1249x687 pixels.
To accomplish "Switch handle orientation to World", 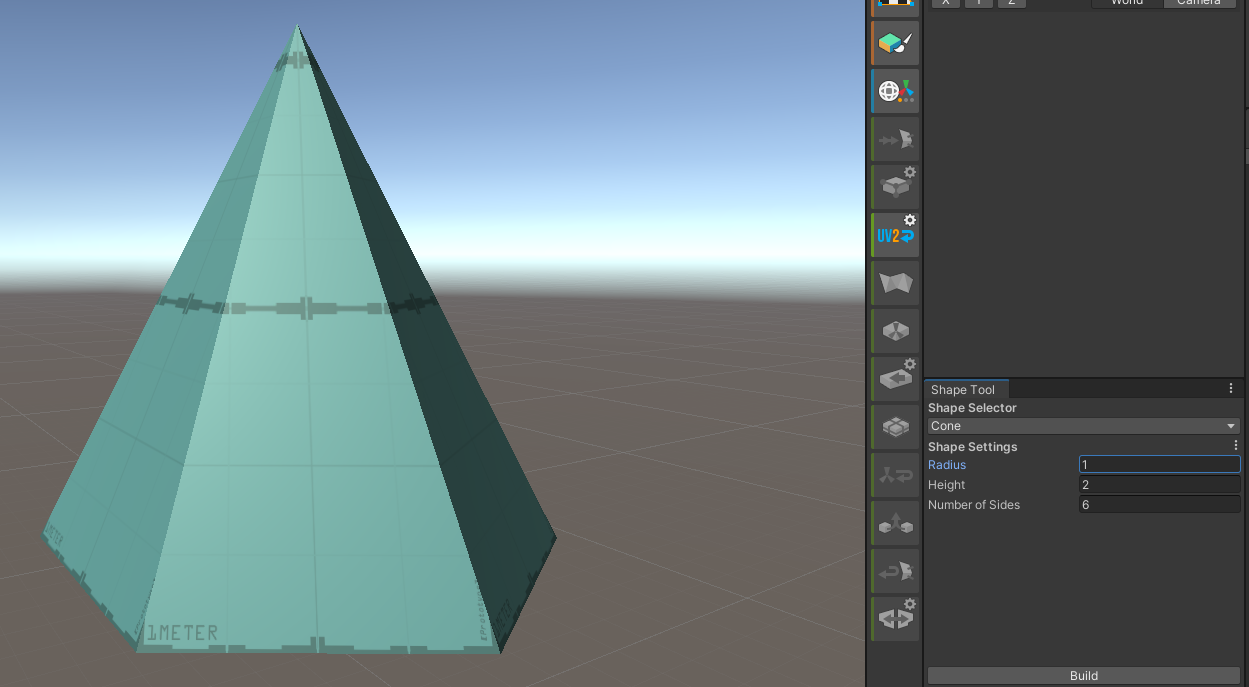I will [1126, 3].
